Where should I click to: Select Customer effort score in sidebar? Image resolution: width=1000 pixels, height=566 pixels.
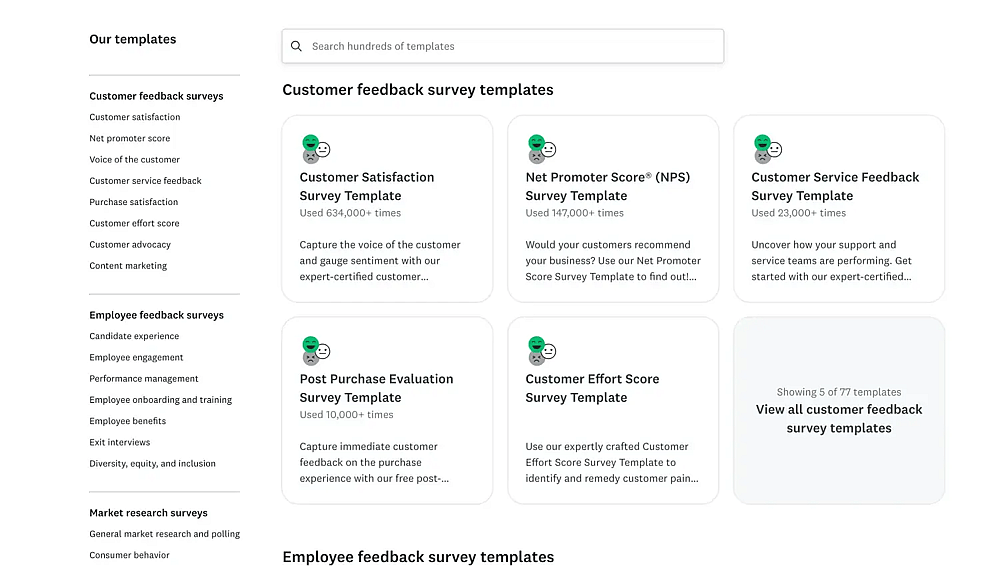coord(134,223)
